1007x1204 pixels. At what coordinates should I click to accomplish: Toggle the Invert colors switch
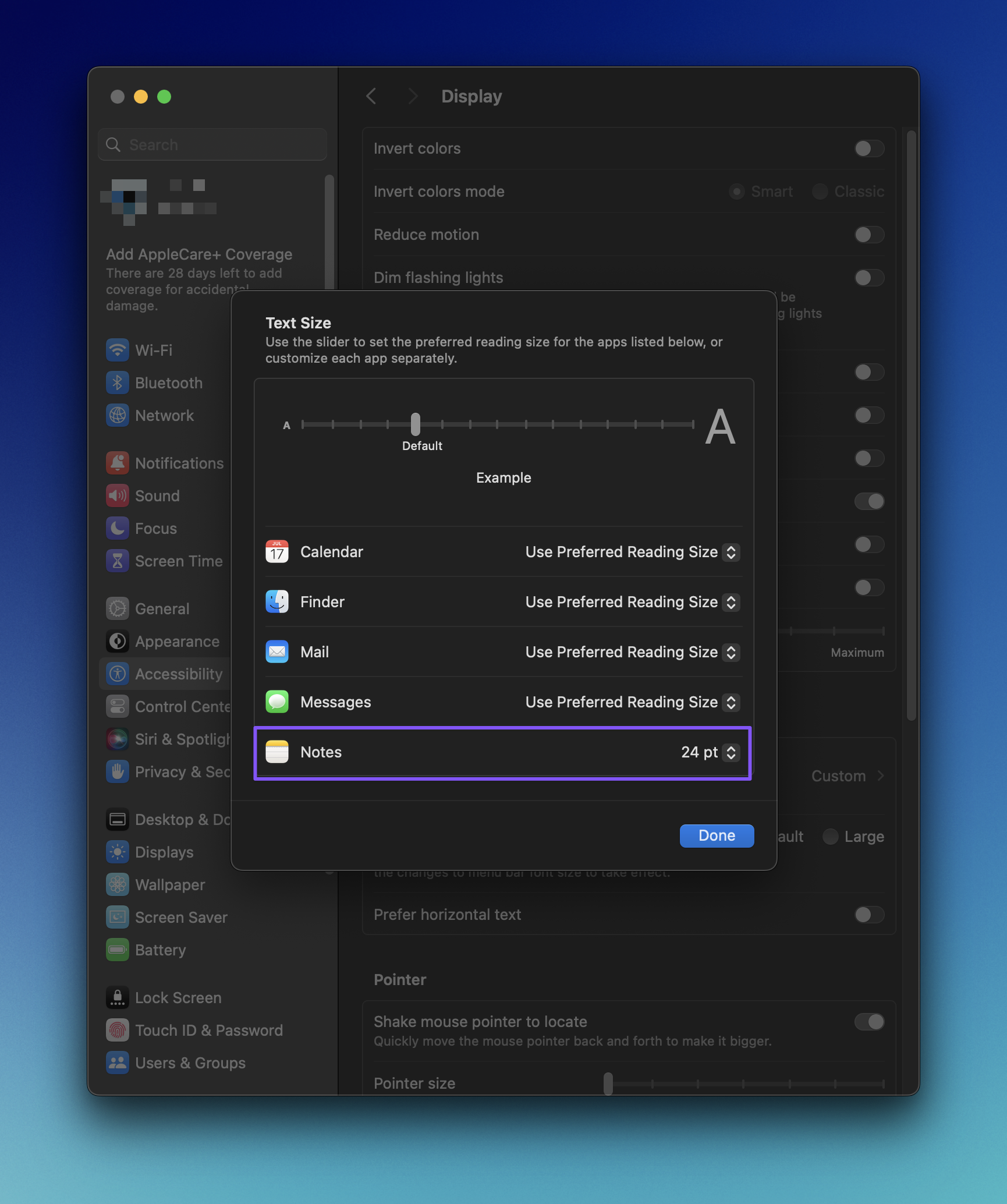click(x=869, y=148)
